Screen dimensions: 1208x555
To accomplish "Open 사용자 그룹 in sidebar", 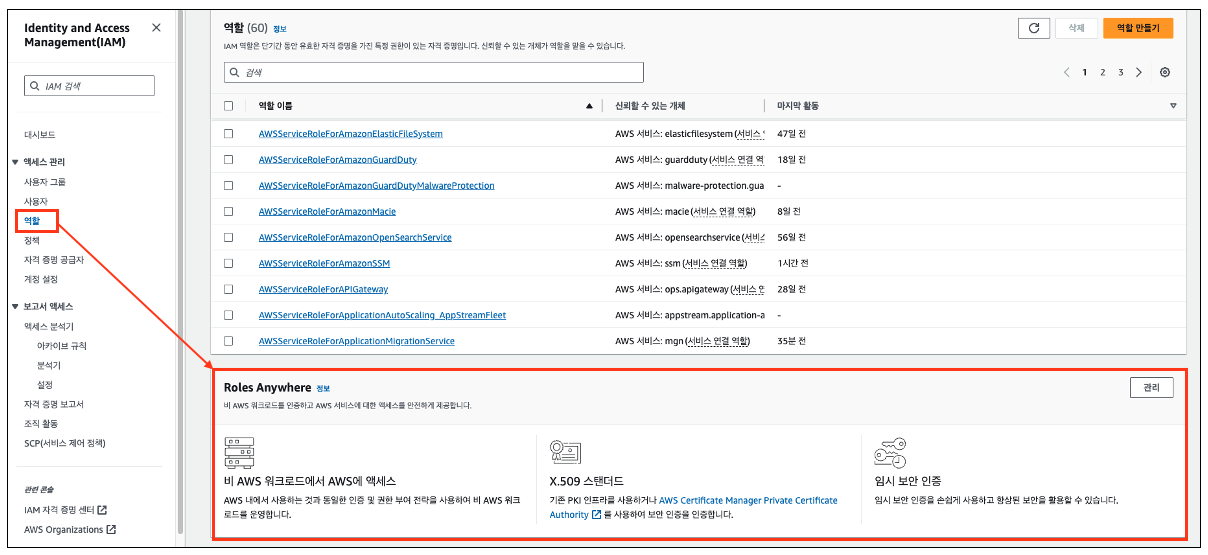I will pos(45,182).
